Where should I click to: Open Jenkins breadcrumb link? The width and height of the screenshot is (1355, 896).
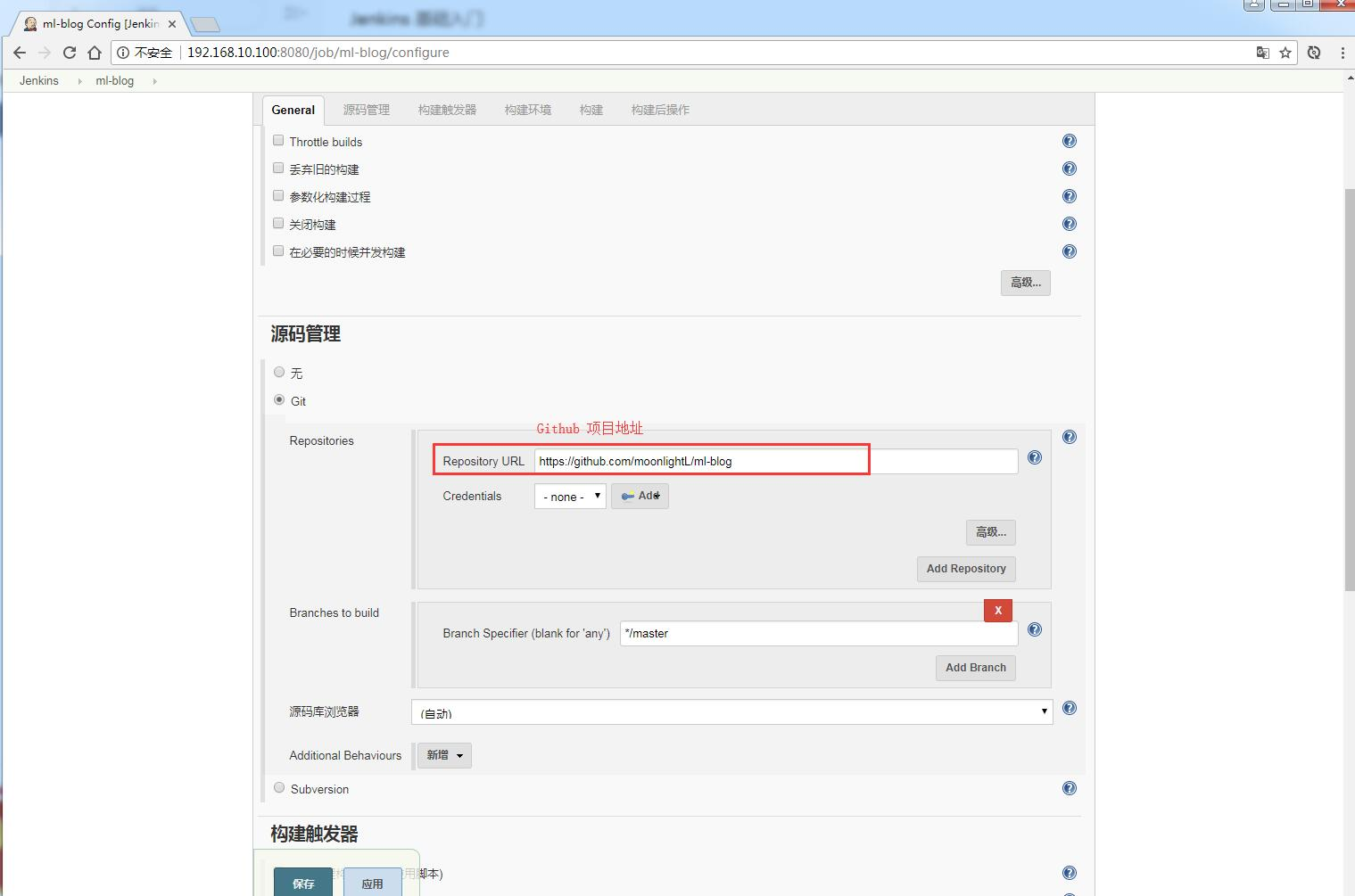point(39,81)
